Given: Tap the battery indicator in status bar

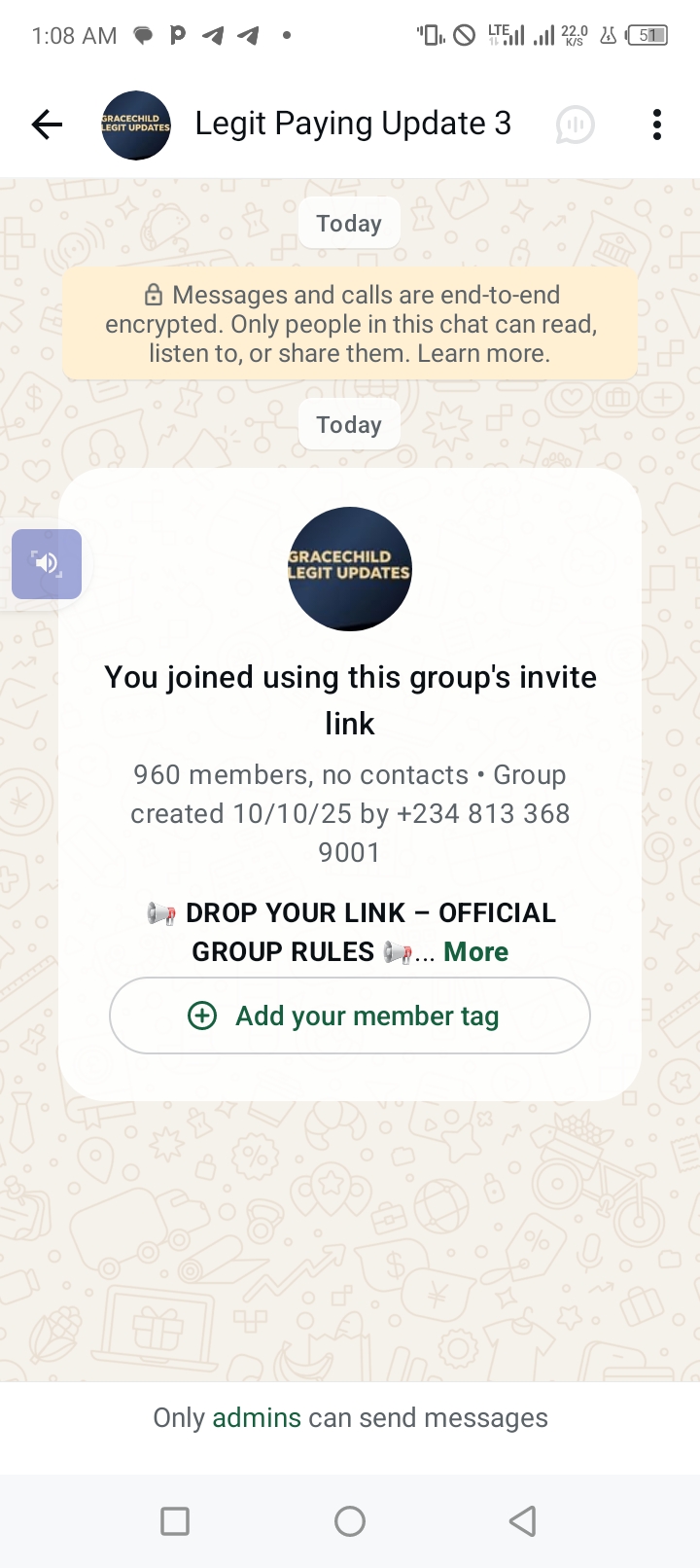Looking at the screenshot, I should click(x=647, y=36).
